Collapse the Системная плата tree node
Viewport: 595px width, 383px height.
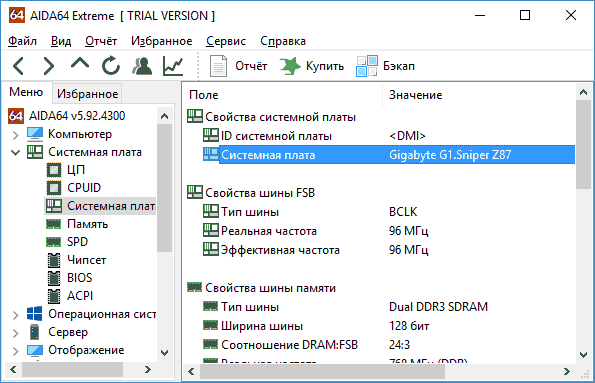15,153
